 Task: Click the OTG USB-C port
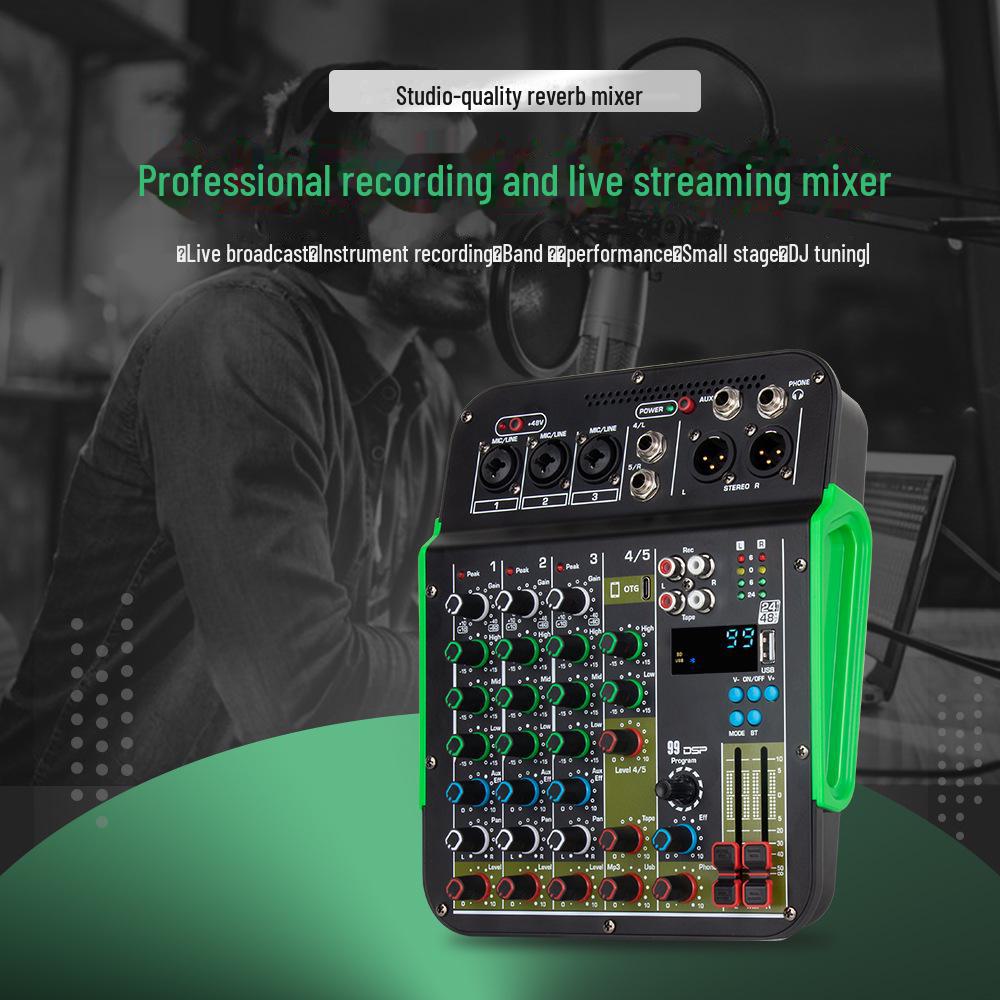coord(648,588)
